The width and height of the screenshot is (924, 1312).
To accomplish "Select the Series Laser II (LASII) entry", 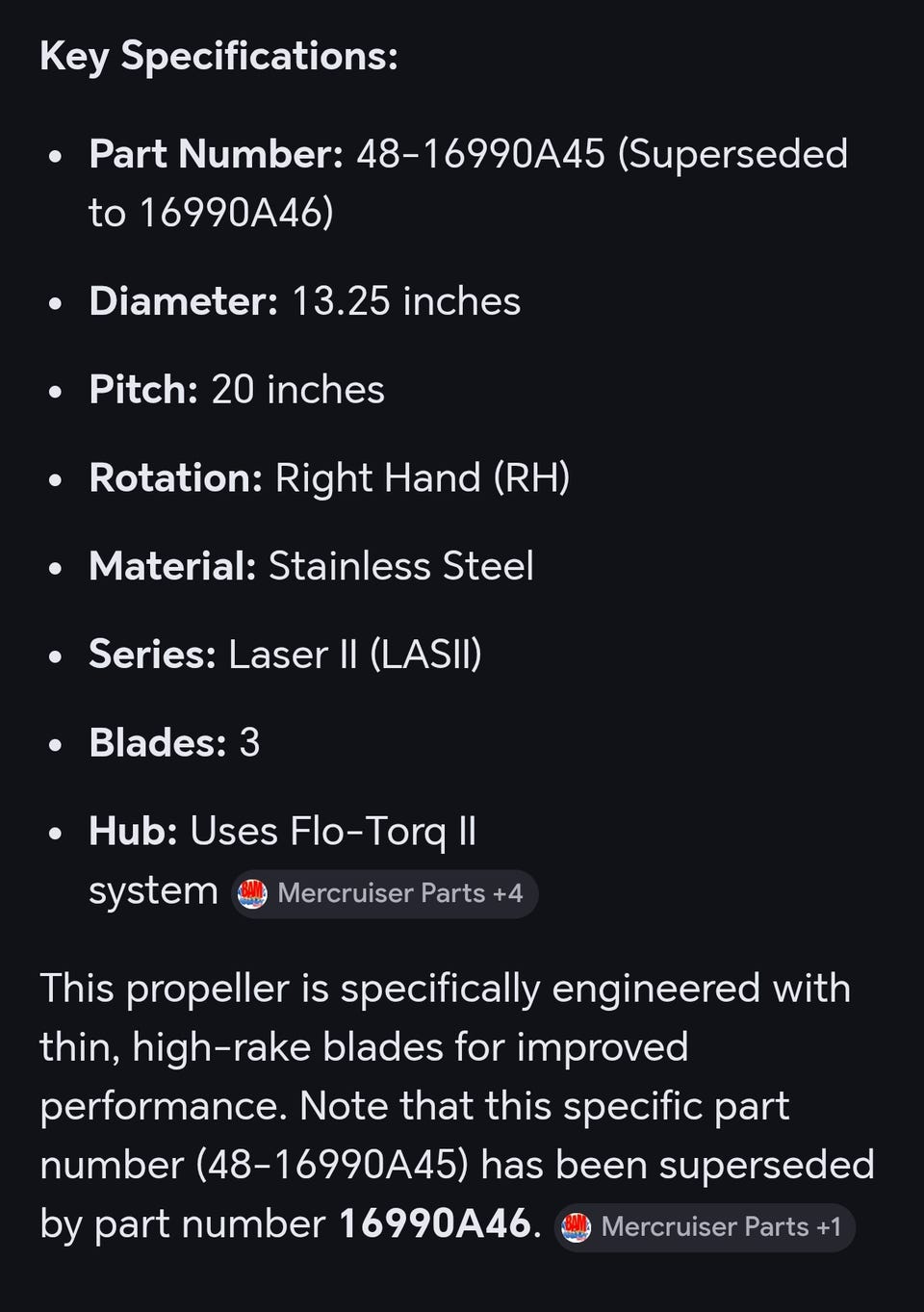I will pos(285,655).
